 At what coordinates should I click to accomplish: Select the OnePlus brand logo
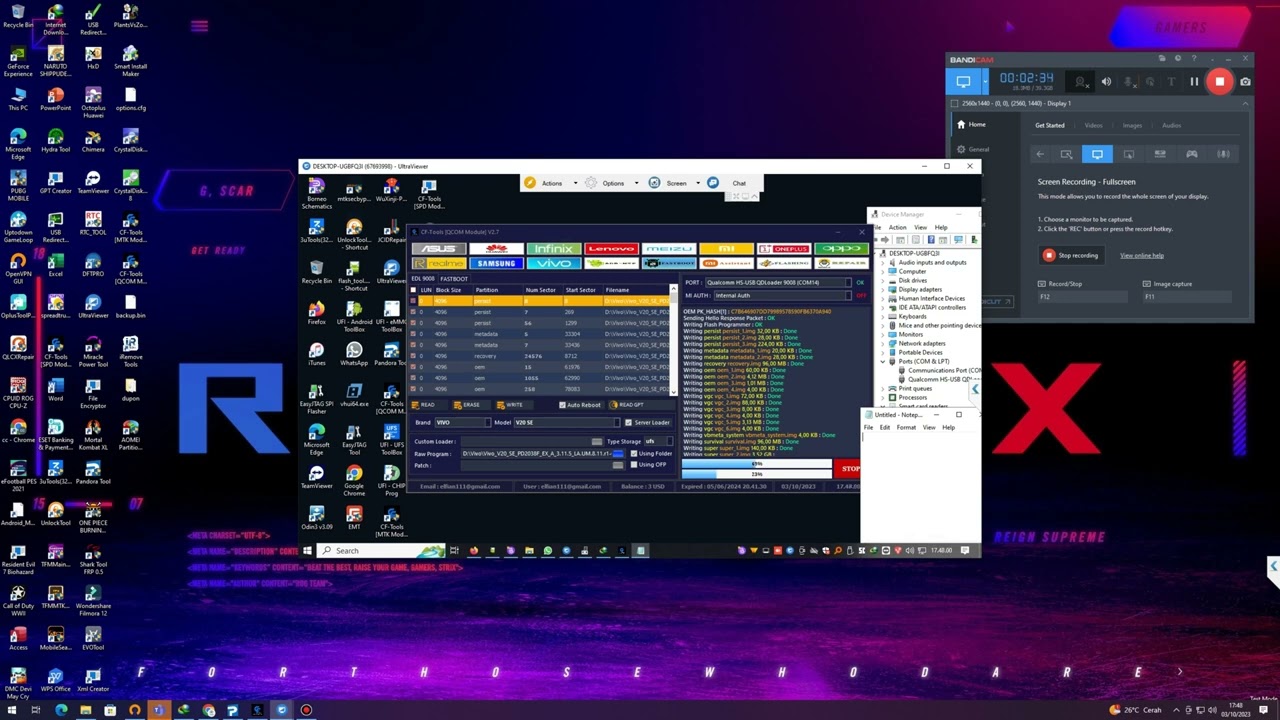coord(784,249)
